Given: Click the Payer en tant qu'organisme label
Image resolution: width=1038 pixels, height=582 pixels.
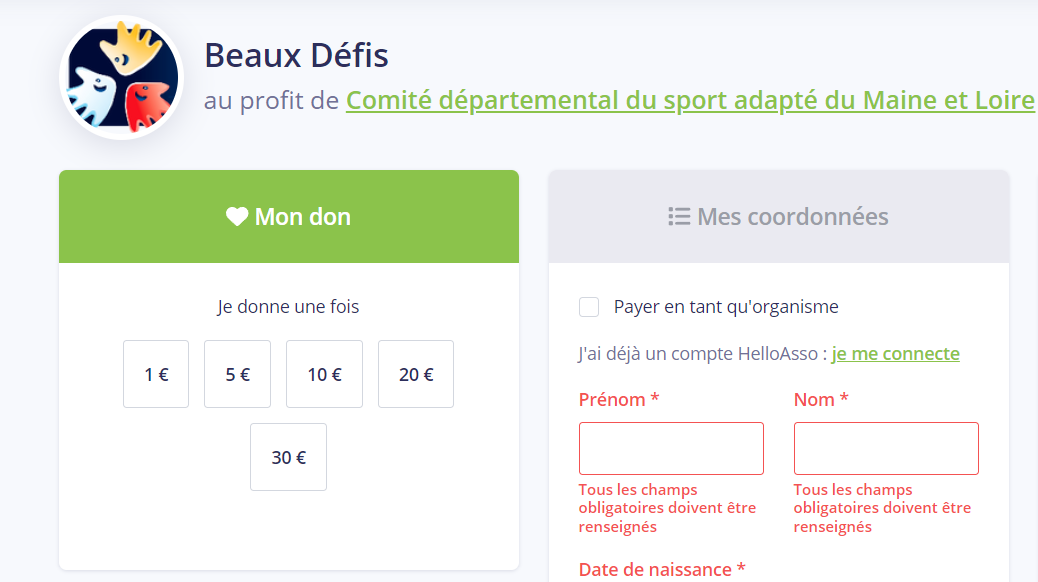Looking at the screenshot, I should point(726,307).
